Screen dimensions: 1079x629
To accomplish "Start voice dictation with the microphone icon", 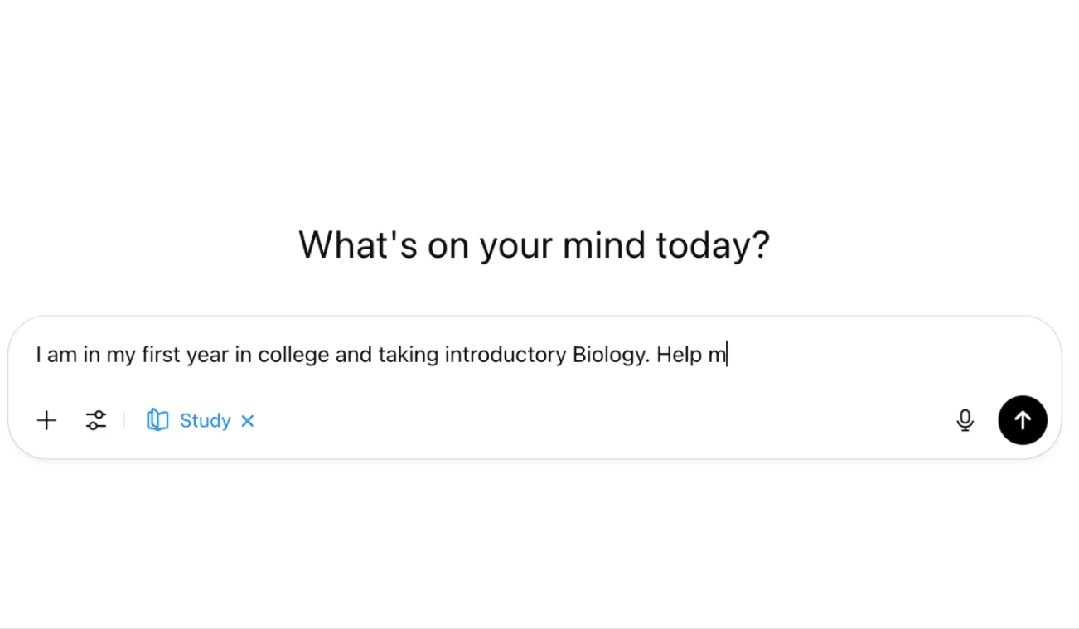I will pos(965,421).
